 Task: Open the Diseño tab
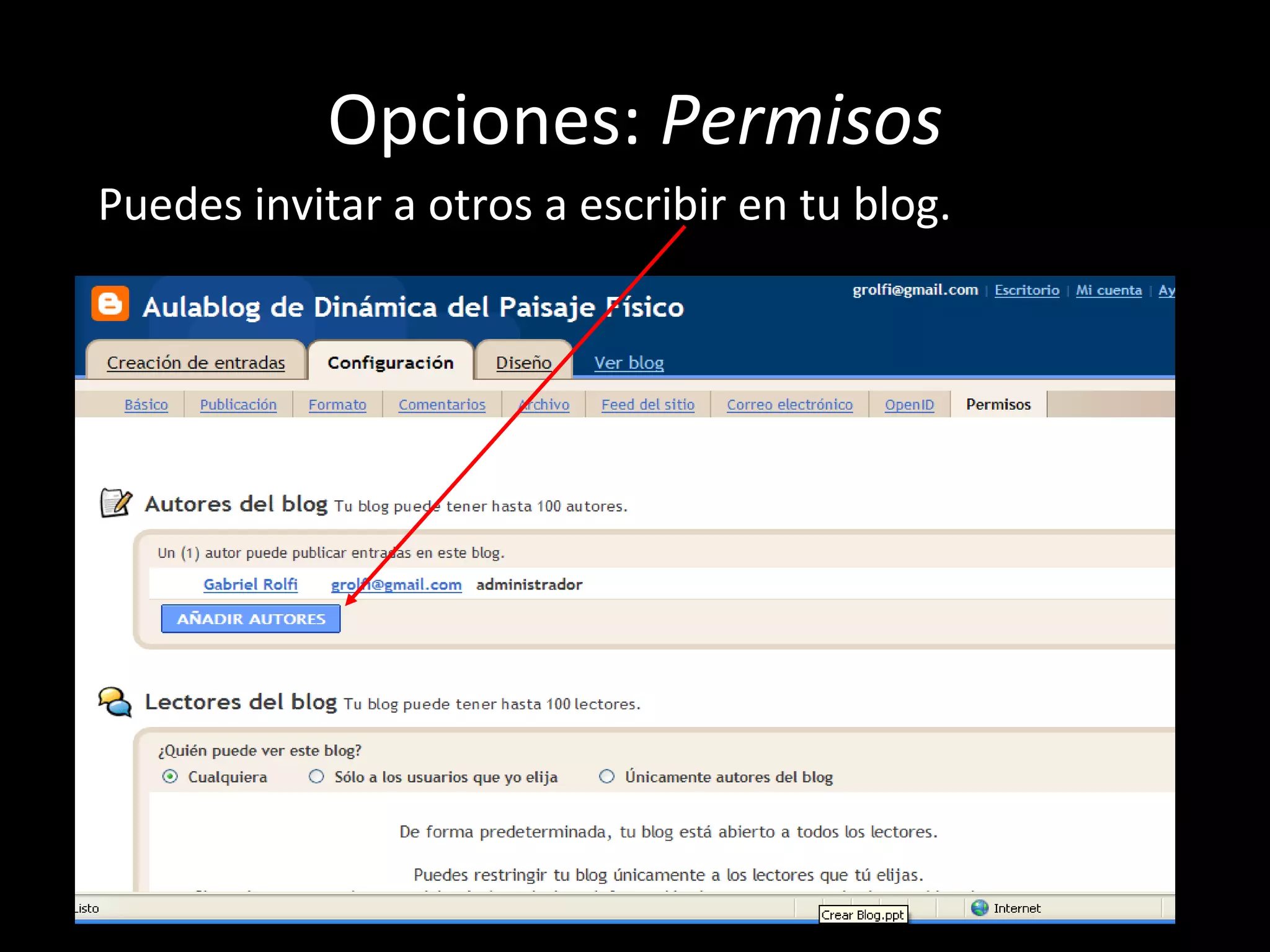pos(523,363)
